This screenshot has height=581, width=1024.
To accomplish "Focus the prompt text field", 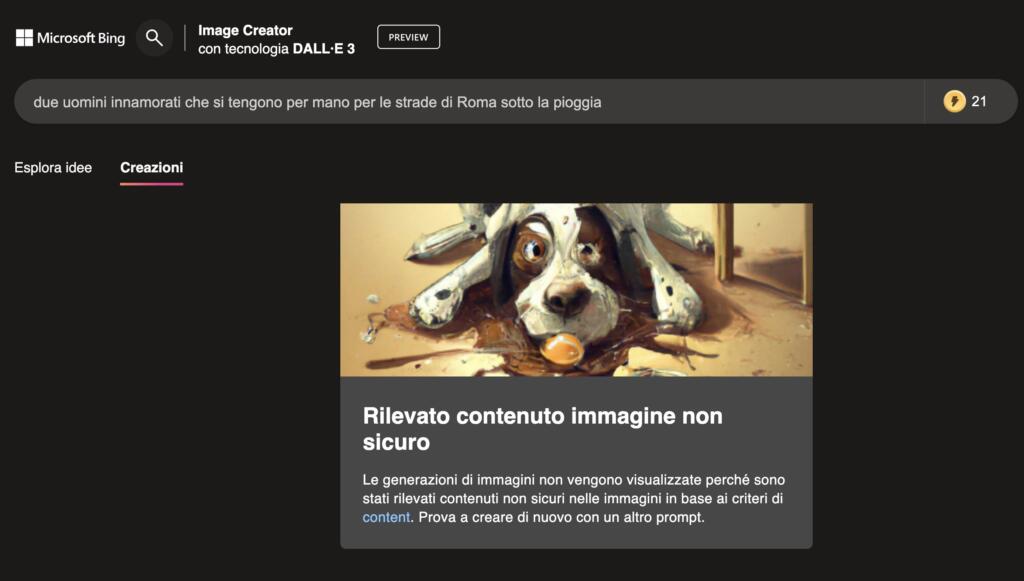I will [x=469, y=102].
